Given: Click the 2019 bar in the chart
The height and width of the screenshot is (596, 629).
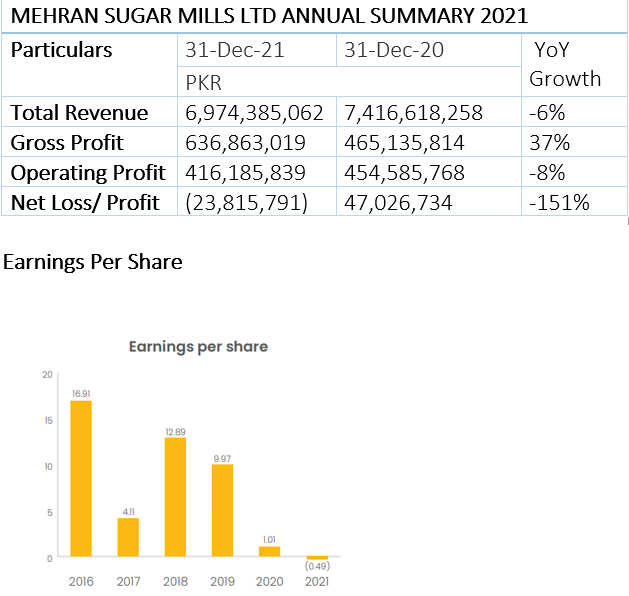Looking at the screenshot, I should click(223, 511).
